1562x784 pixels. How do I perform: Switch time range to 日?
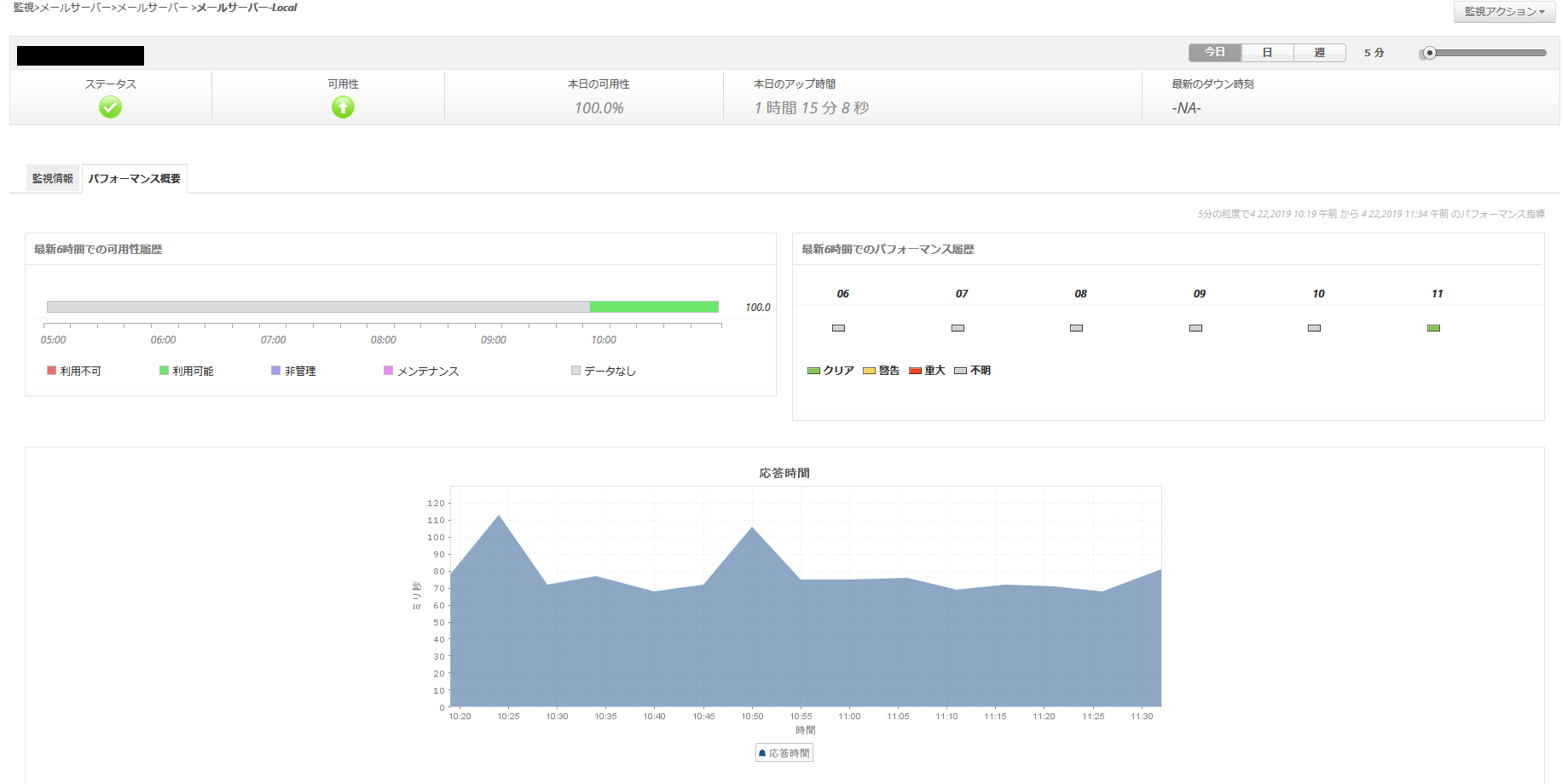[x=1267, y=53]
